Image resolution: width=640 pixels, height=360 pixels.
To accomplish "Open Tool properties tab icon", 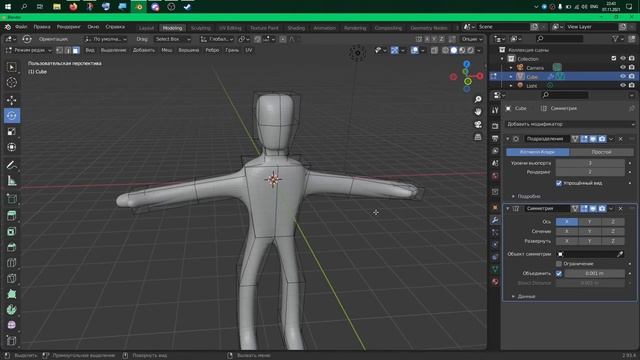I will pos(495,110).
